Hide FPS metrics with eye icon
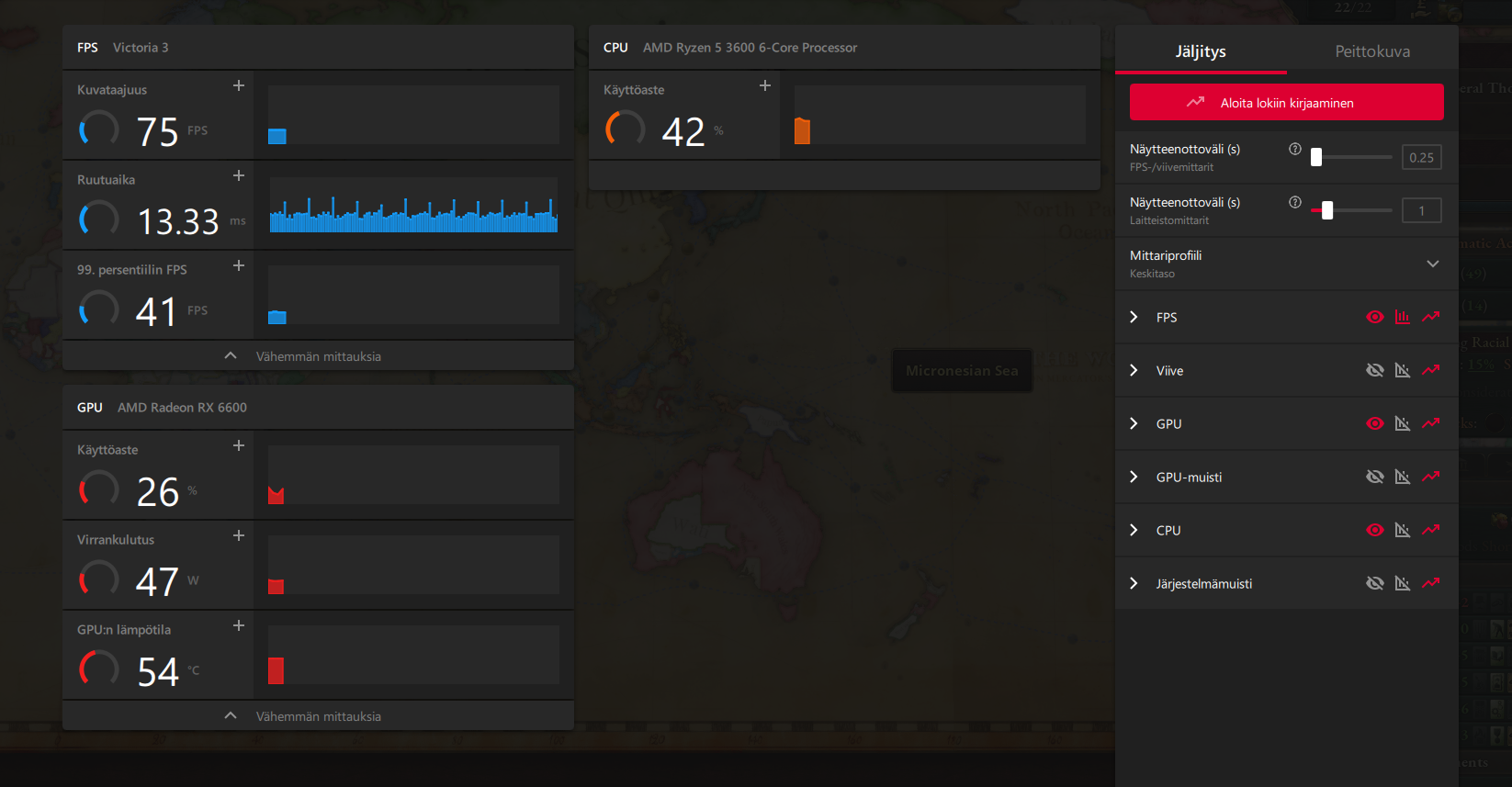 [x=1375, y=317]
